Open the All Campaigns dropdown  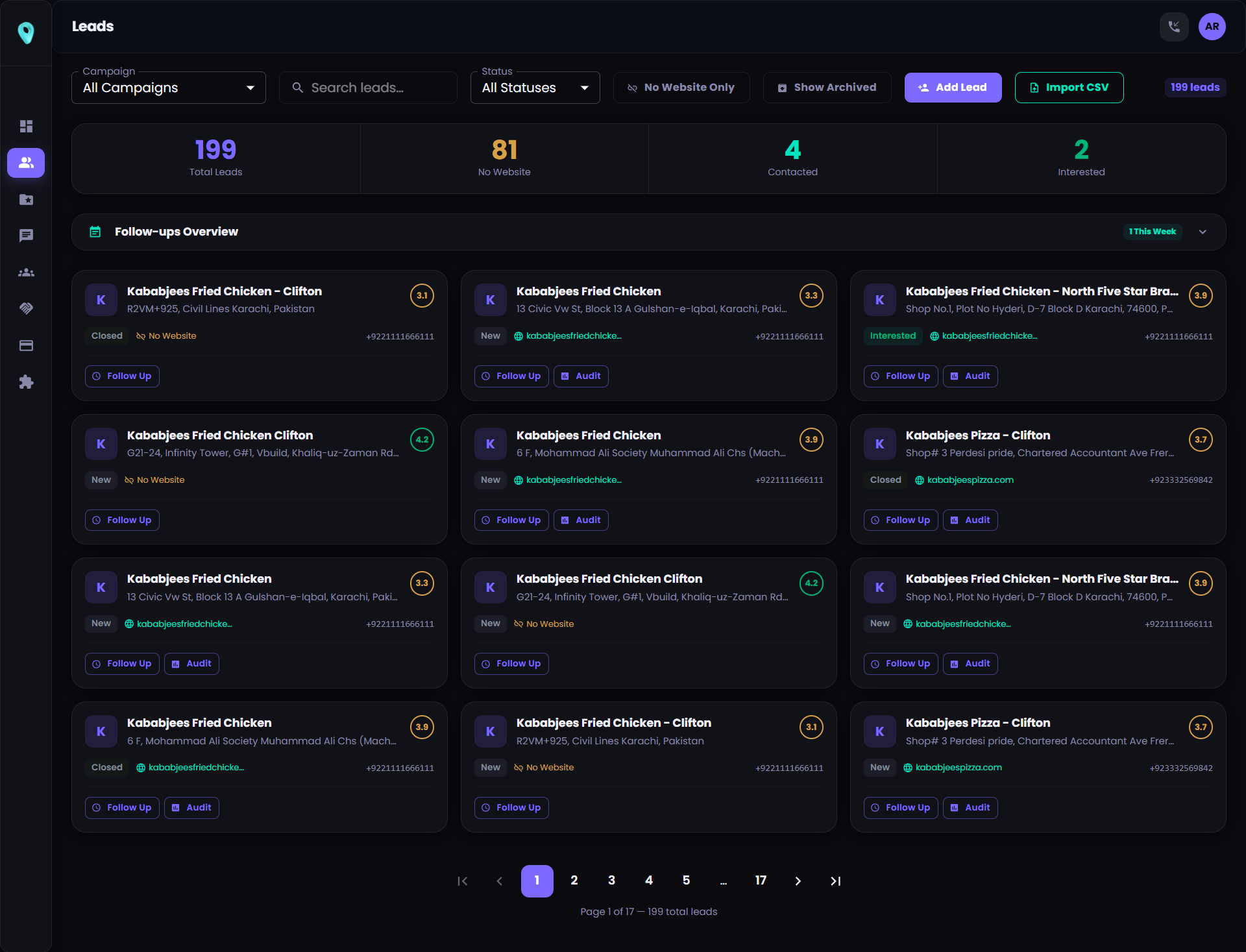click(x=169, y=88)
